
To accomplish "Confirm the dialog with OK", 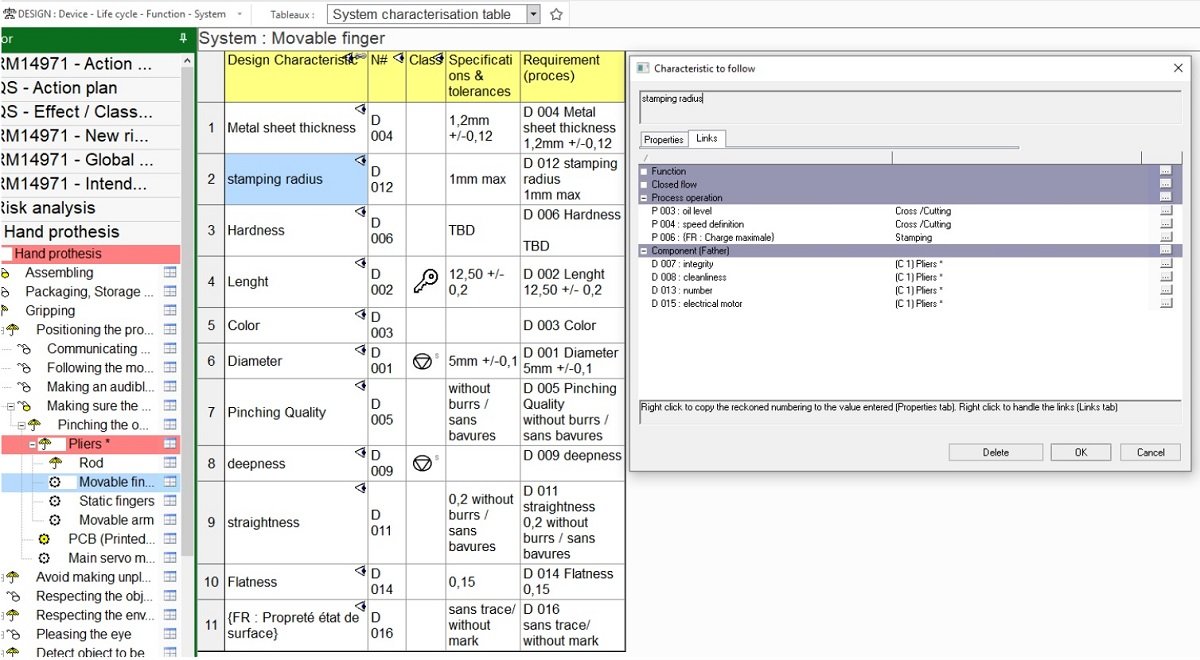I will [x=1081, y=452].
